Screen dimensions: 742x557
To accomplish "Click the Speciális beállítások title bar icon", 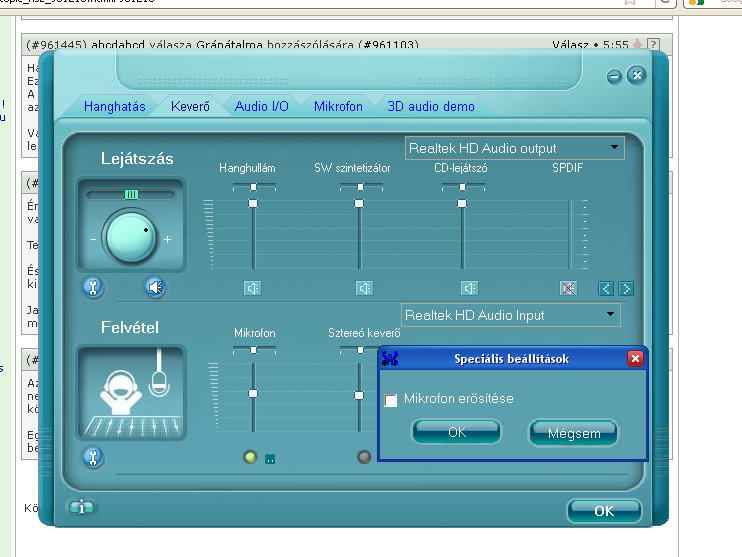I will click(389, 358).
